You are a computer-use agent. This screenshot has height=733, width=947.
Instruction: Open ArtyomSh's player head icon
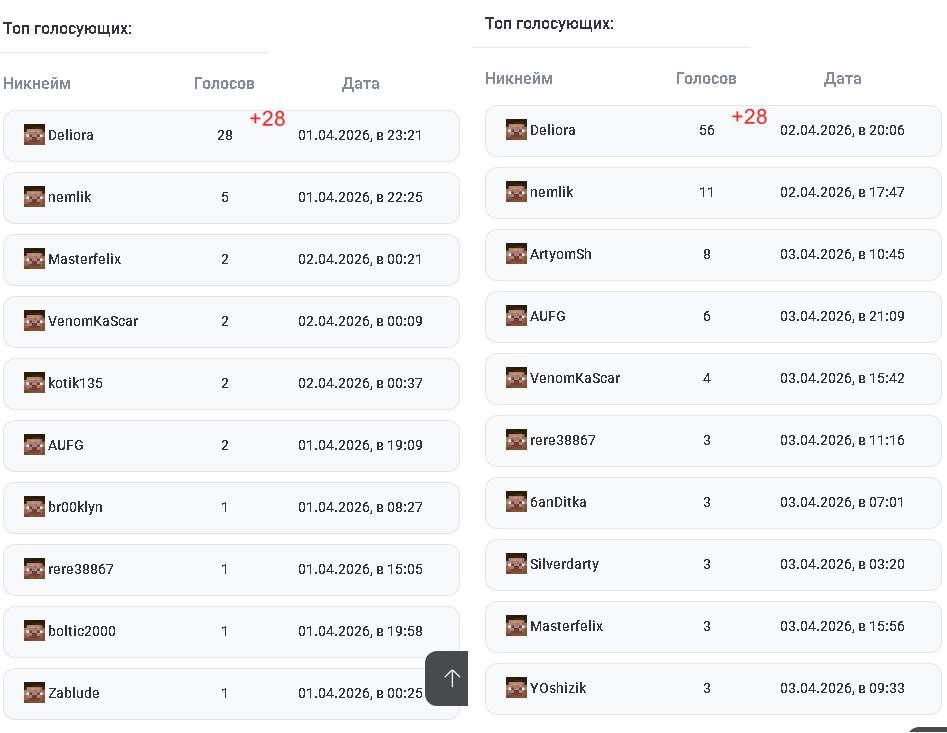(517, 254)
